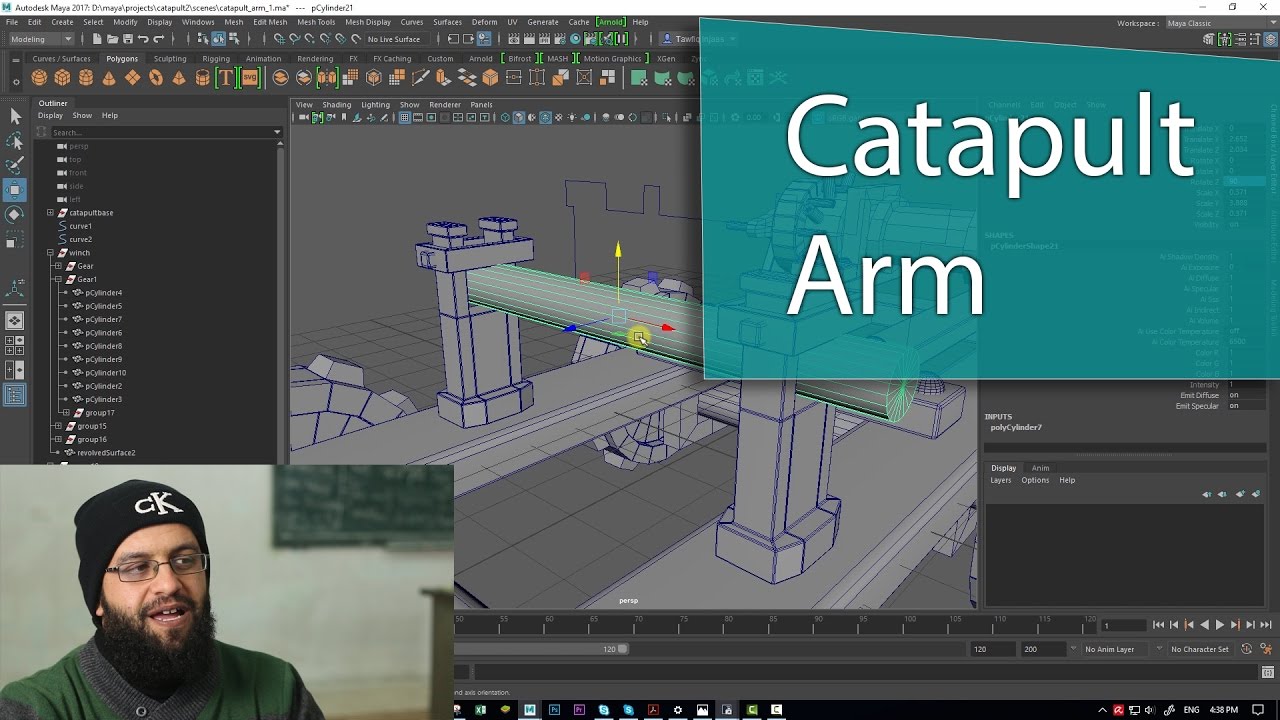The width and height of the screenshot is (1280, 720).
Task: Switch to the Rigging shelf tab
Action: tap(216, 58)
